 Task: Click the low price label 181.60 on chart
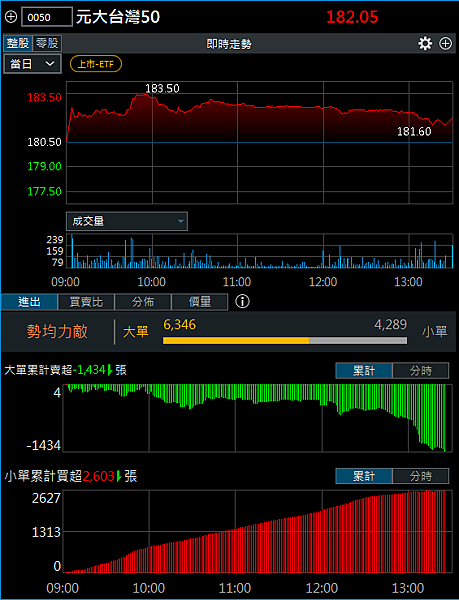(x=414, y=132)
